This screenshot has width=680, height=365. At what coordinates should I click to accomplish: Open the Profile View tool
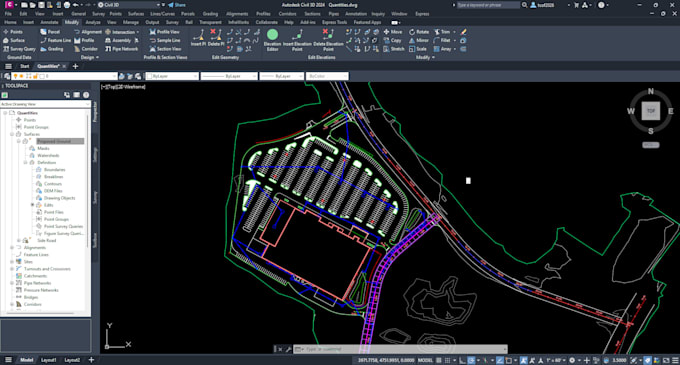(165, 32)
